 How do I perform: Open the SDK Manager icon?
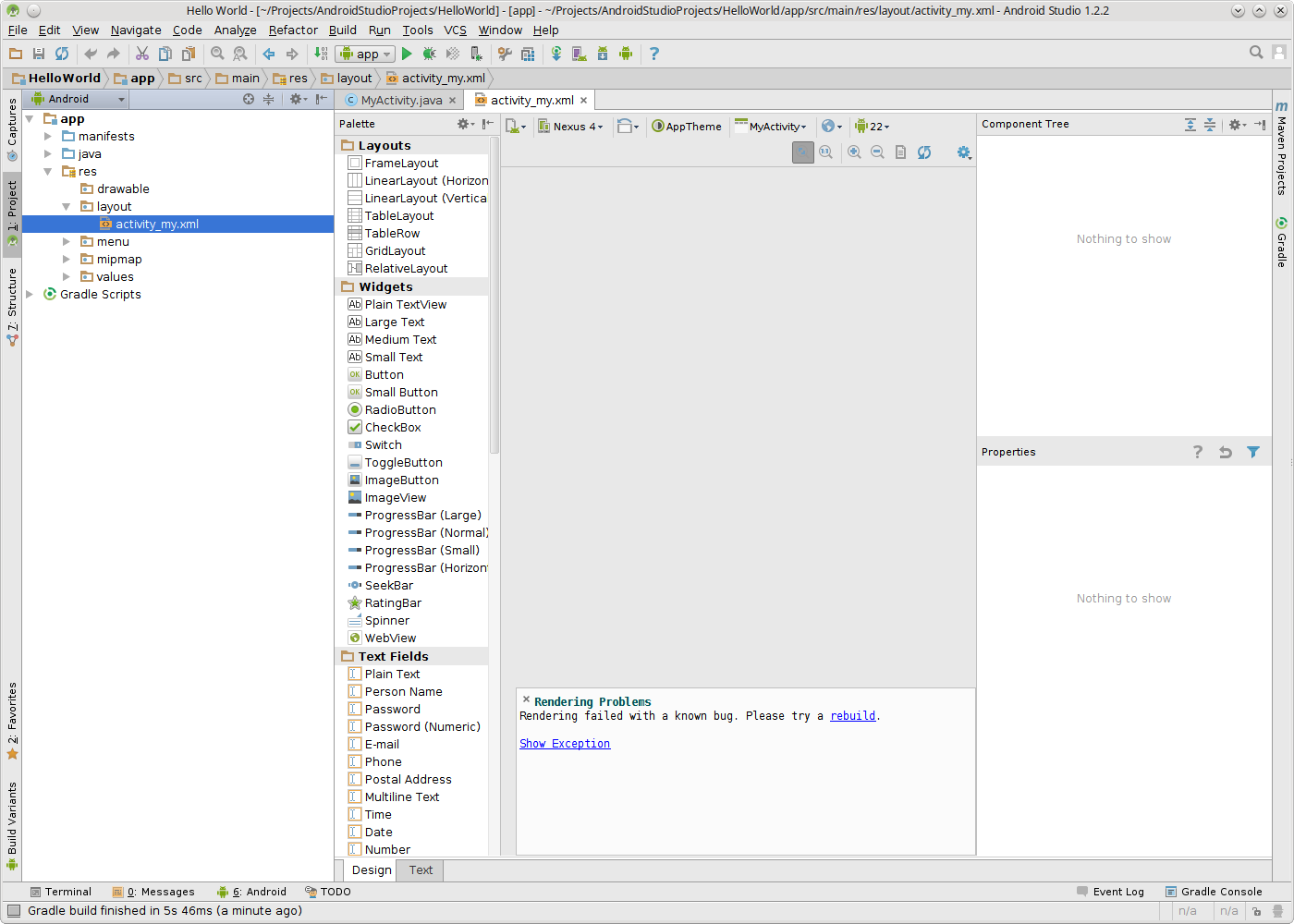603,54
